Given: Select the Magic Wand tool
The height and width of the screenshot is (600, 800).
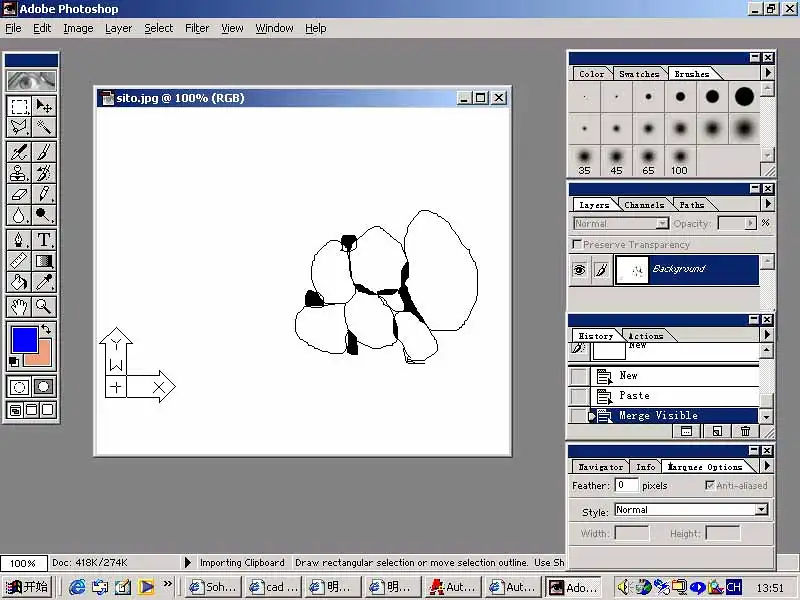Looking at the screenshot, I should [x=44, y=127].
